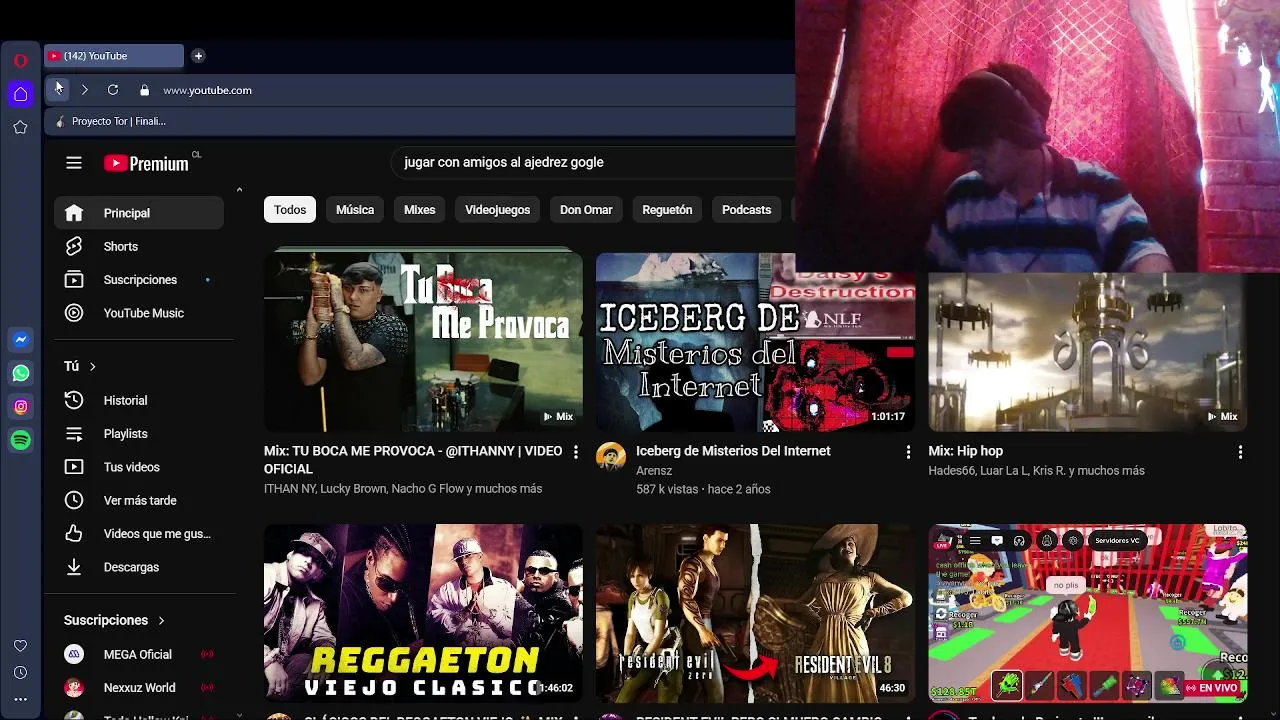Open MEGA Oficial subscription channel
Screen dimensions: 1280x720
point(139,654)
